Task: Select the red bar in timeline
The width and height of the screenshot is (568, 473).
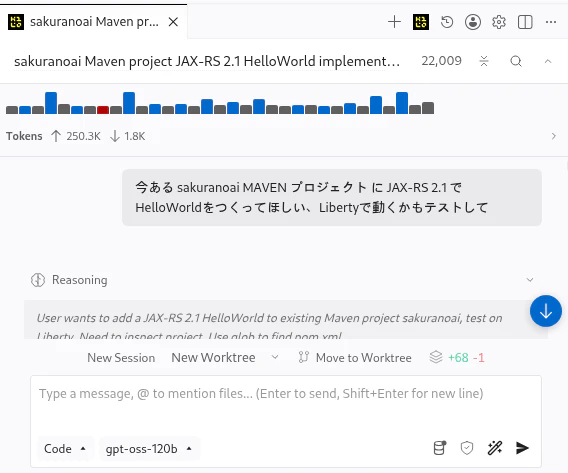Action: pos(103,110)
